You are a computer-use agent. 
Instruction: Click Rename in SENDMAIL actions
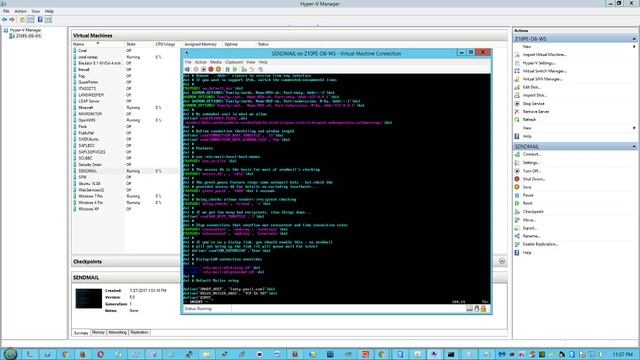pos(531,236)
